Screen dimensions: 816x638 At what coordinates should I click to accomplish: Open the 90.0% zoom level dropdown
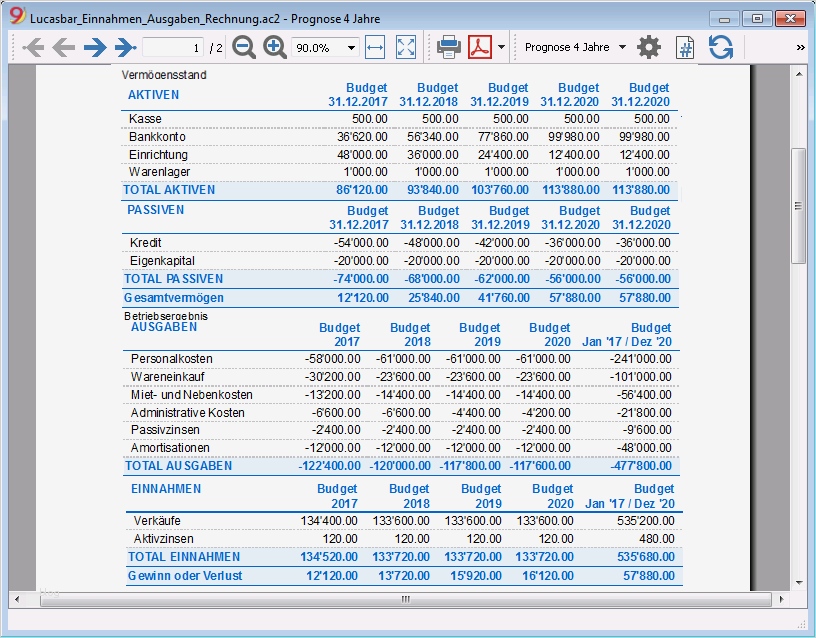(x=351, y=47)
